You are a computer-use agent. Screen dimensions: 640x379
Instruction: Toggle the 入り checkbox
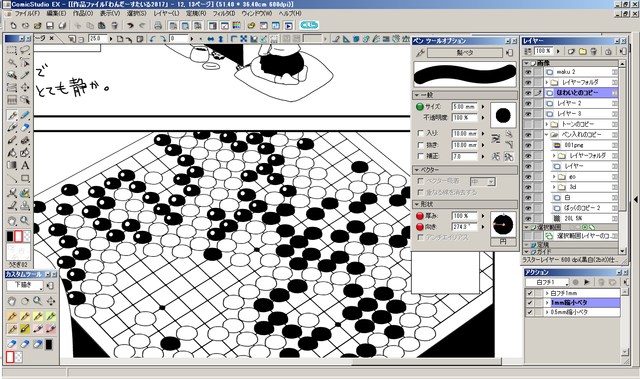(x=420, y=133)
